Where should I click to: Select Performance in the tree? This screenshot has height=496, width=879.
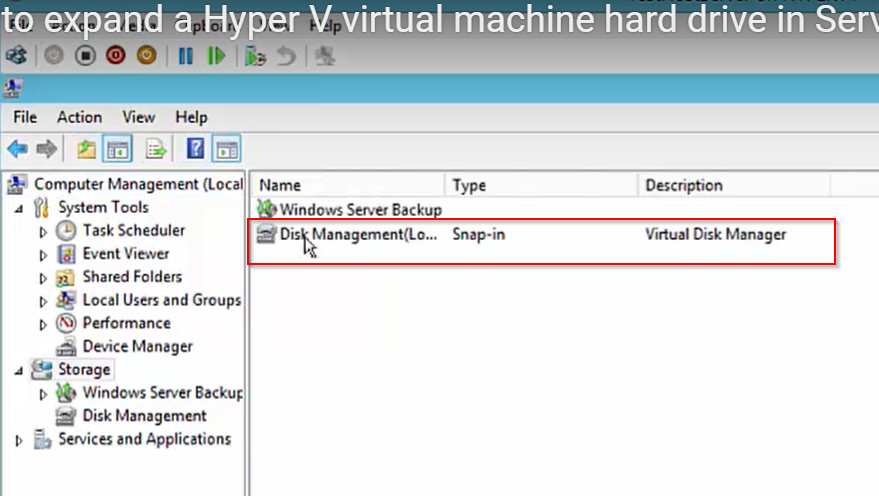(127, 323)
